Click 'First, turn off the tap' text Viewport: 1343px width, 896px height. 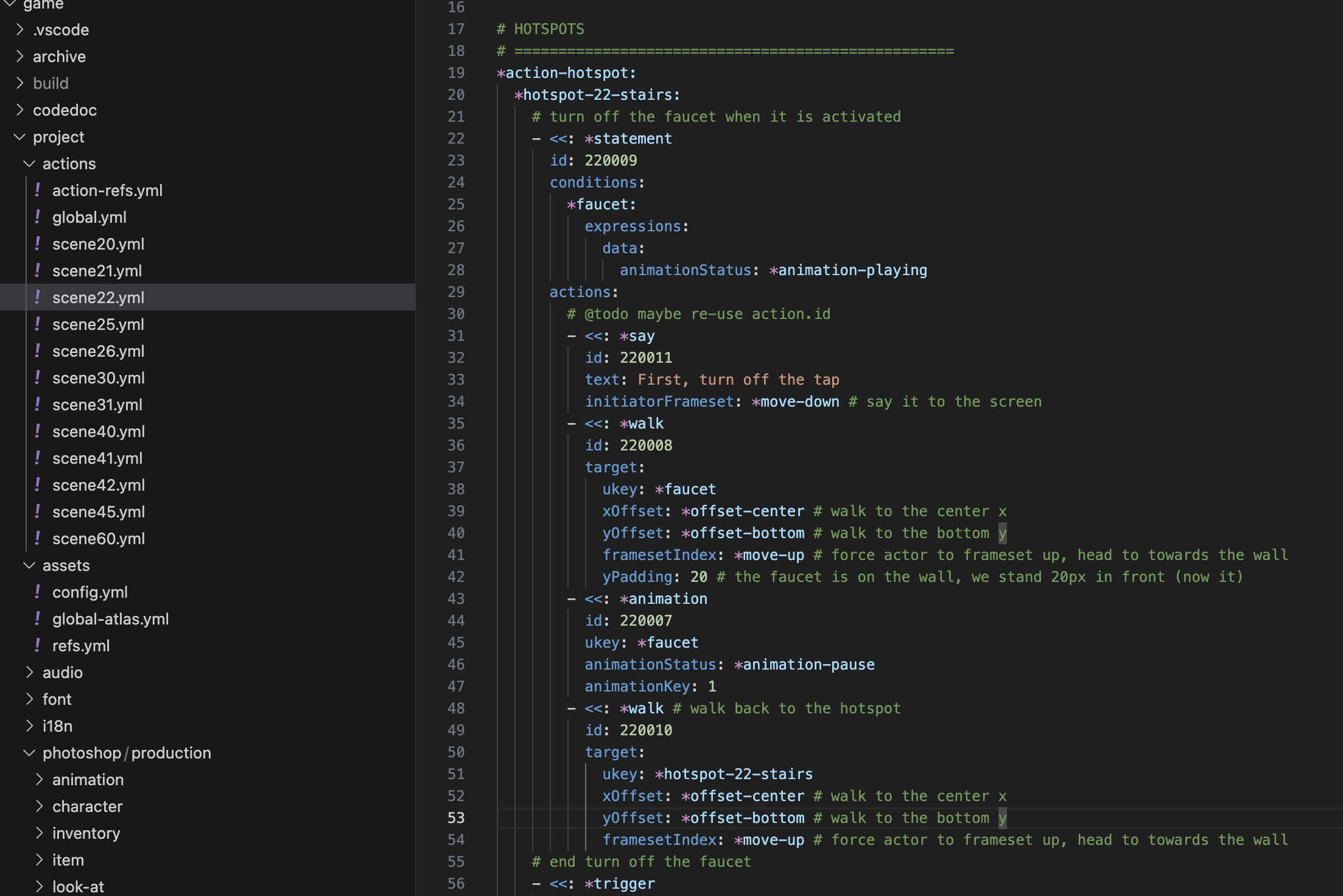pos(738,380)
